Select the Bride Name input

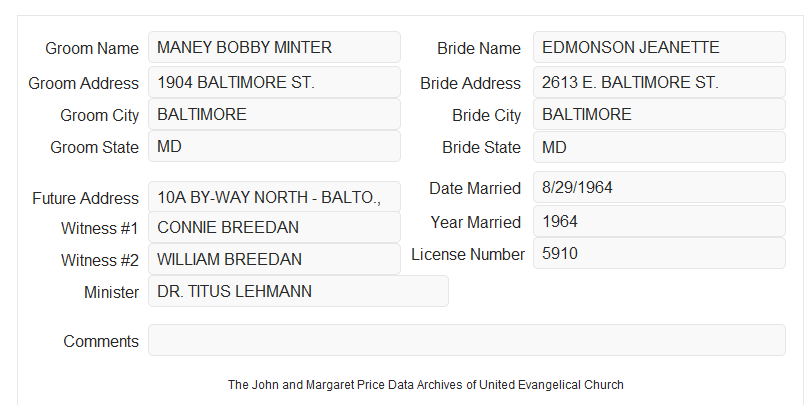(x=659, y=47)
